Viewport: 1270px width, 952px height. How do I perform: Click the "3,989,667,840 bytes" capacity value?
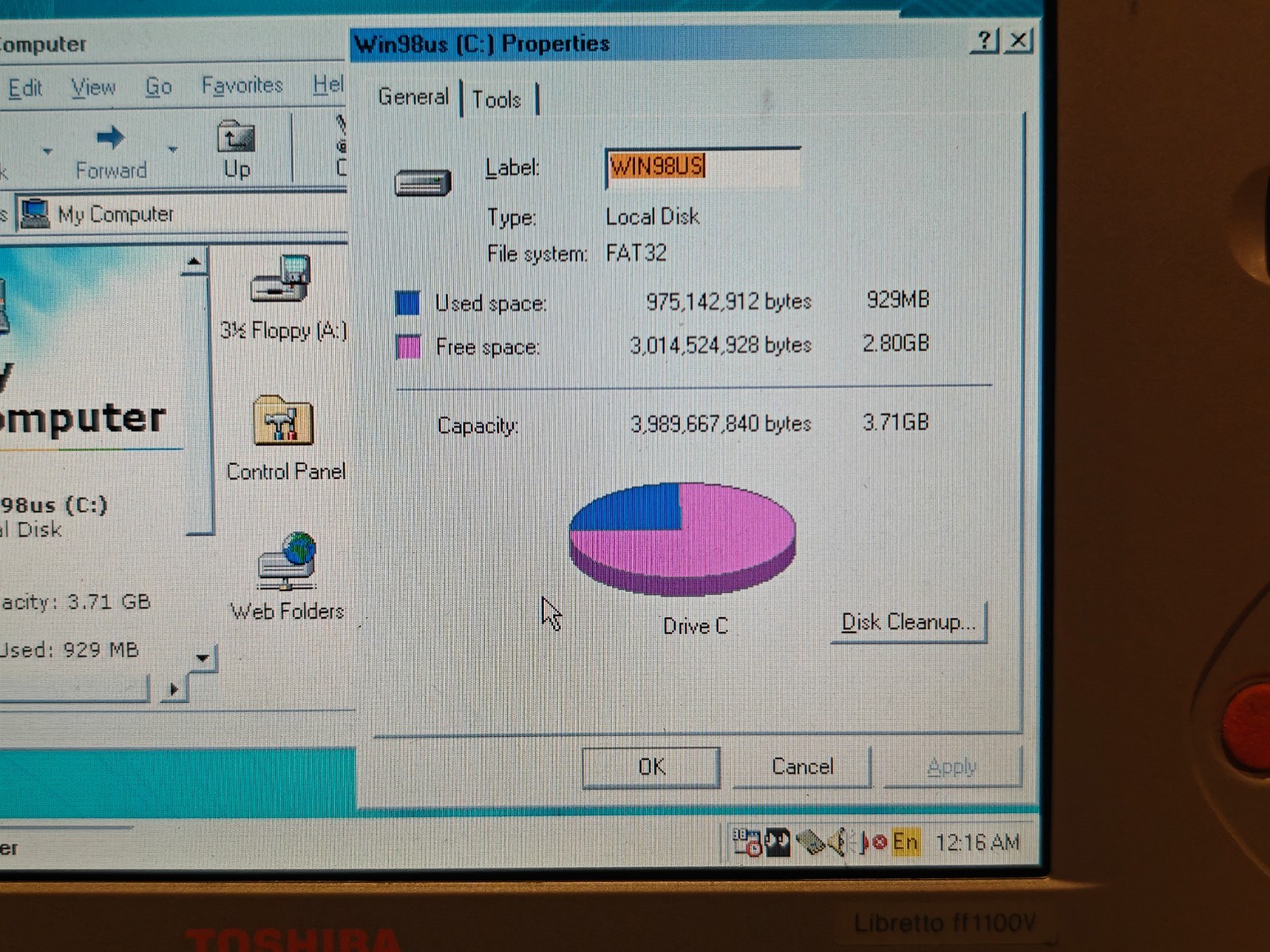coord(721,424)
